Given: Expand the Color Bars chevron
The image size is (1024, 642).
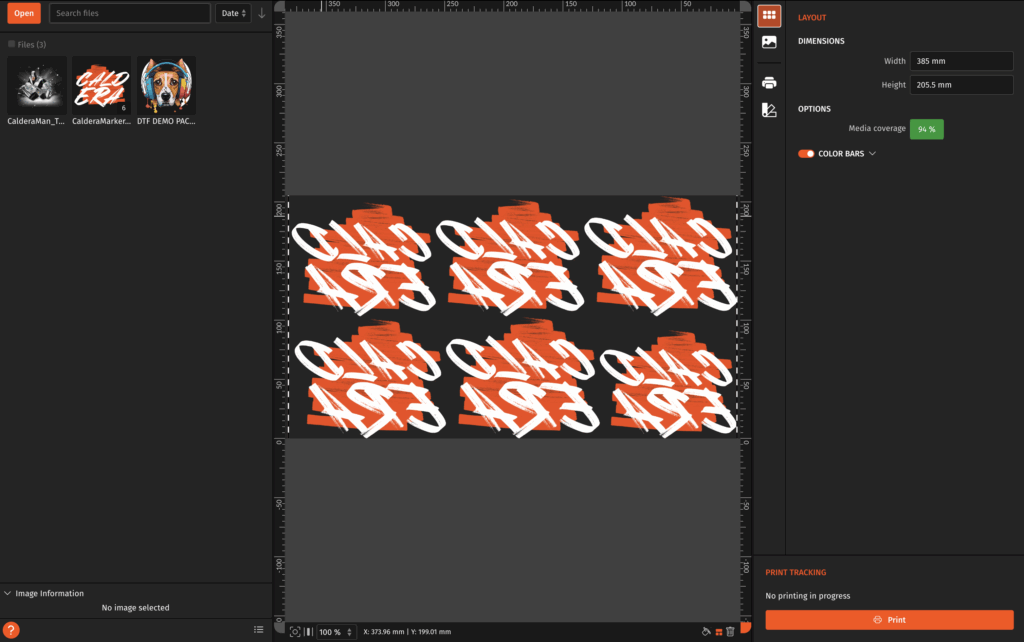Looking at the screenshot, I should [872, 154].
